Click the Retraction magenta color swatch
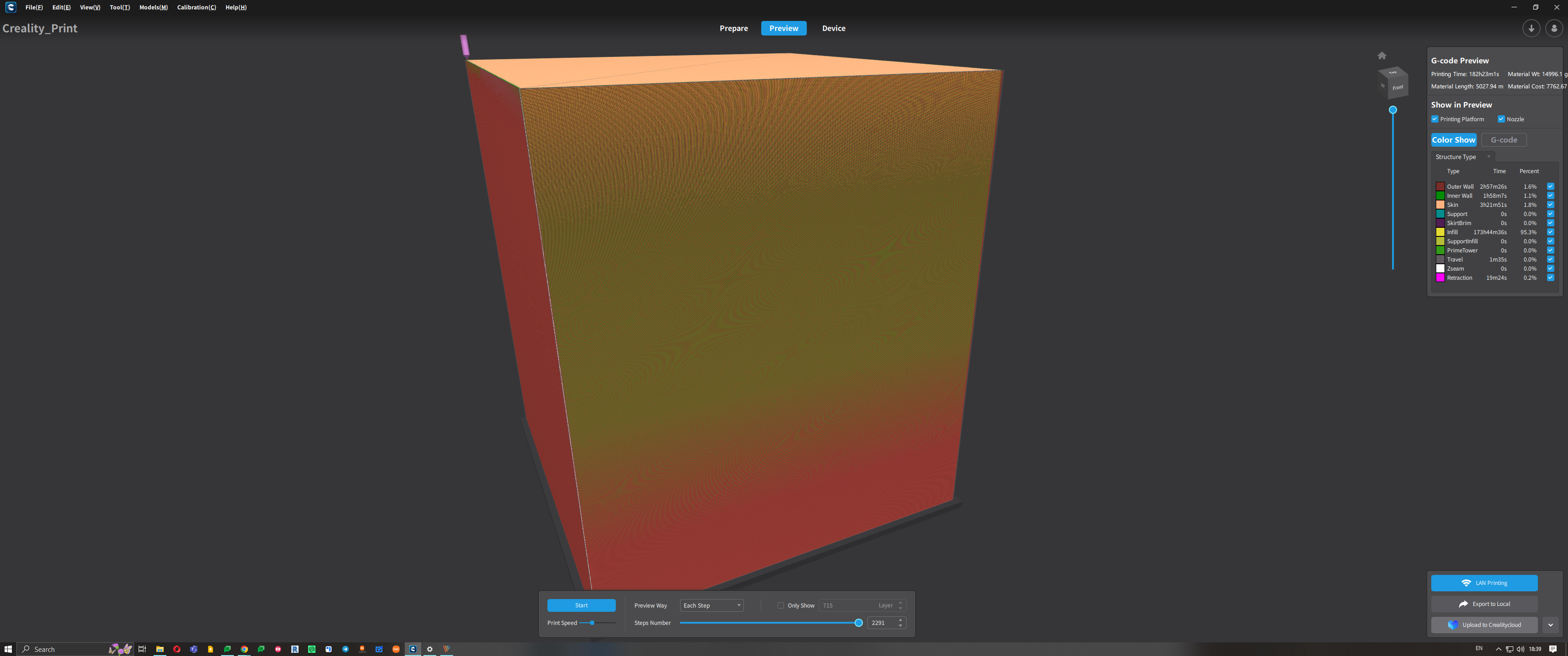Image resolution: width=1568 pixels, height=656 pixels. click(1440, 277)
